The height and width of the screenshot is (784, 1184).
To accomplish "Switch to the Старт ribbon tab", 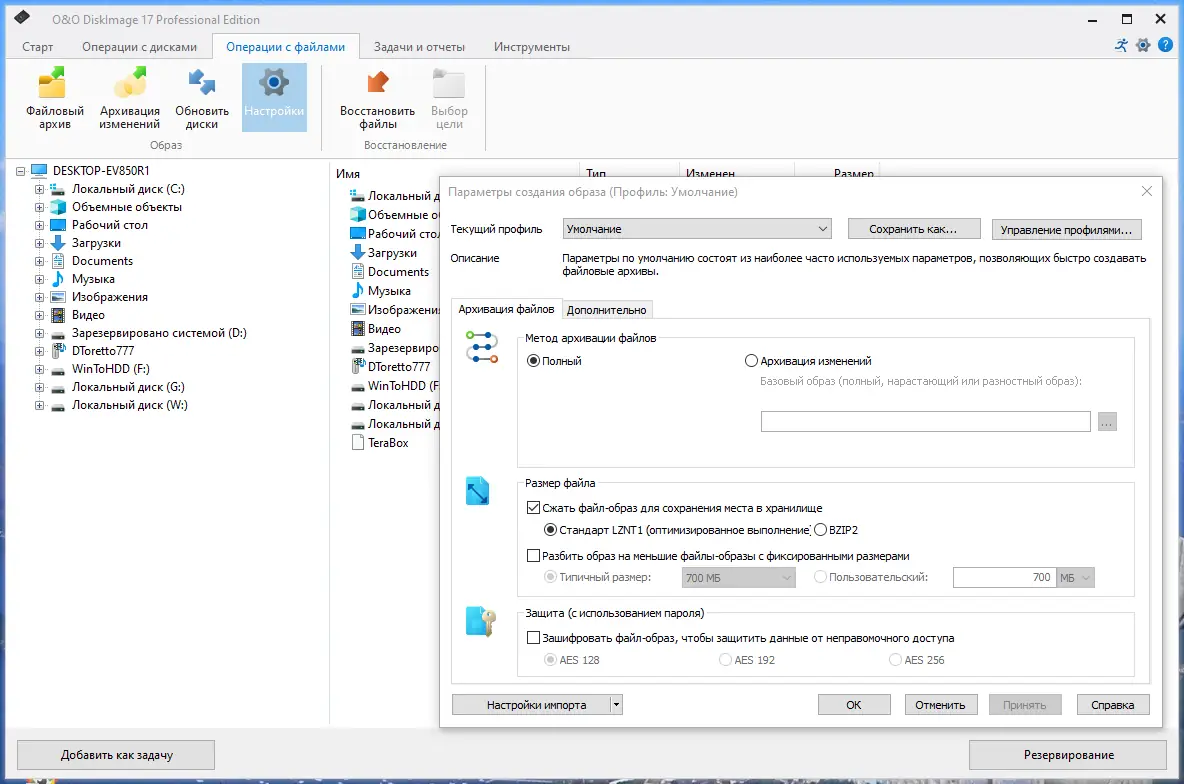I will [38, 47].
